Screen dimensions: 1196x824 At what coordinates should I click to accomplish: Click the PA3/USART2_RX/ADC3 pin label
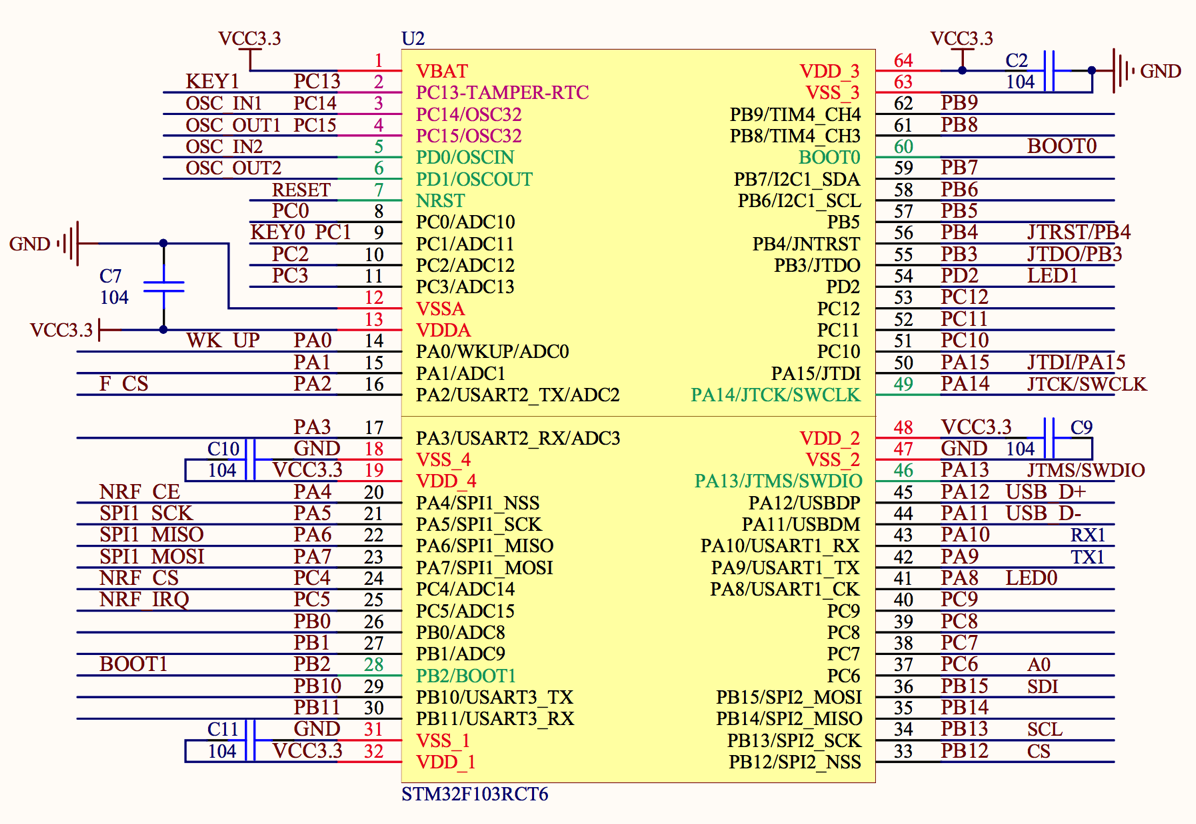(518, 438)
